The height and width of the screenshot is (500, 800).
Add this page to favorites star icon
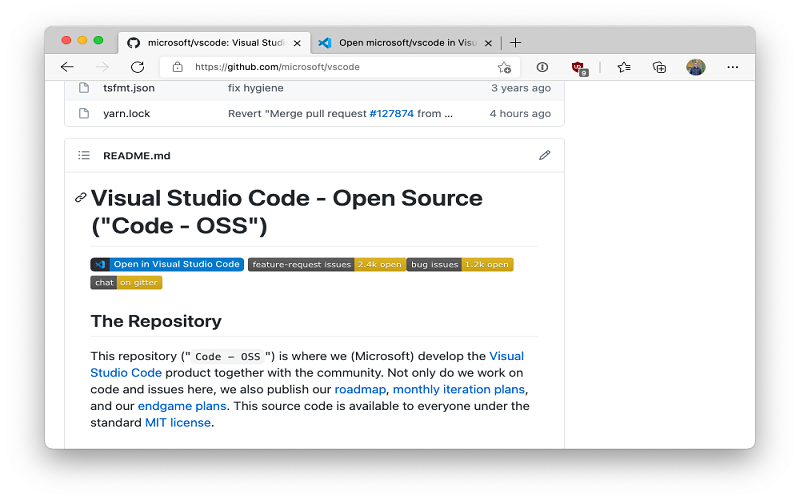tap(504, 67)
